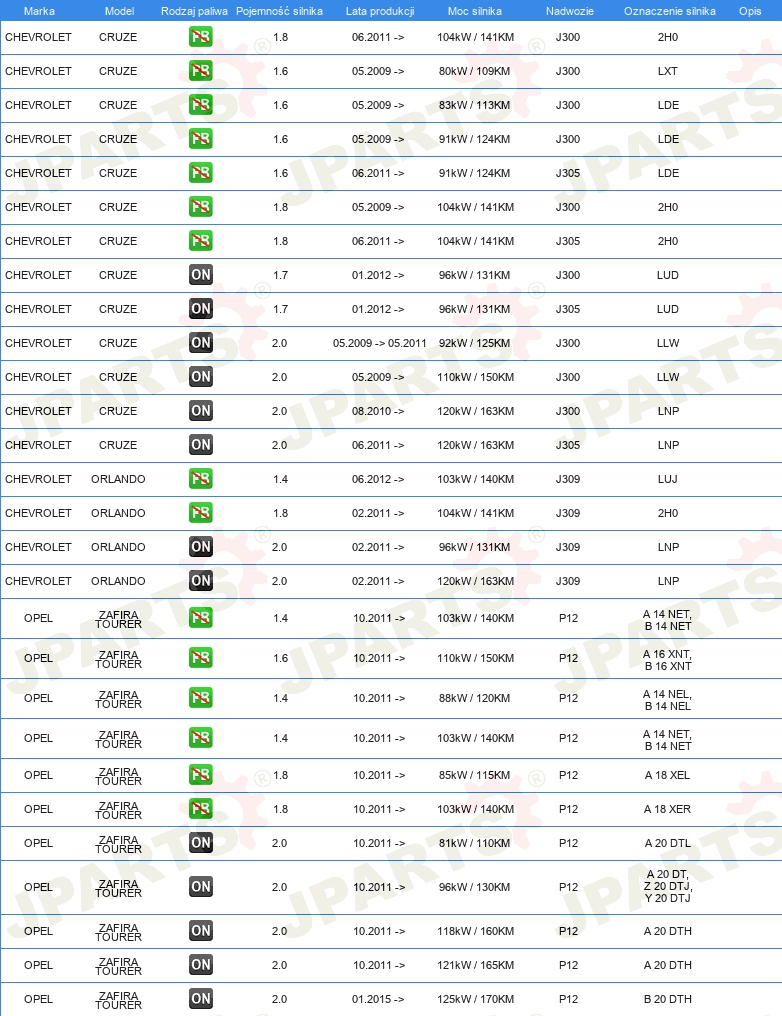Screen dimensions: 782x1016
Task: Click petrol icon in Zafira Tourer A 14 NEL row
Action: click(x=201, y=698)
